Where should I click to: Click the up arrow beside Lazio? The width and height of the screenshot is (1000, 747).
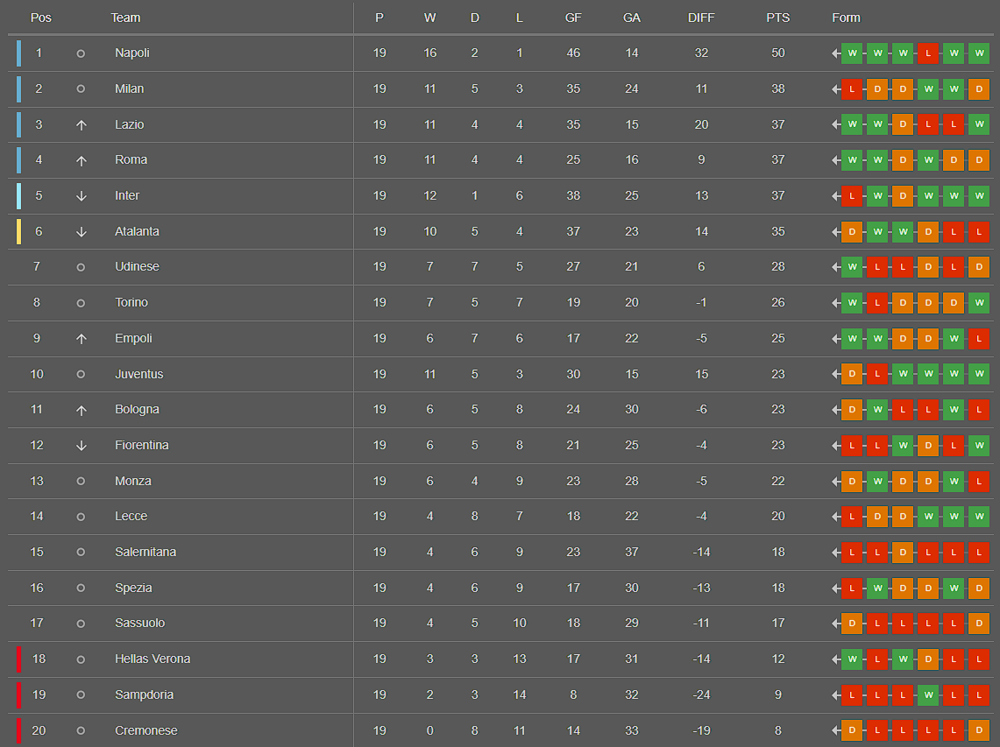pos(81,125)
